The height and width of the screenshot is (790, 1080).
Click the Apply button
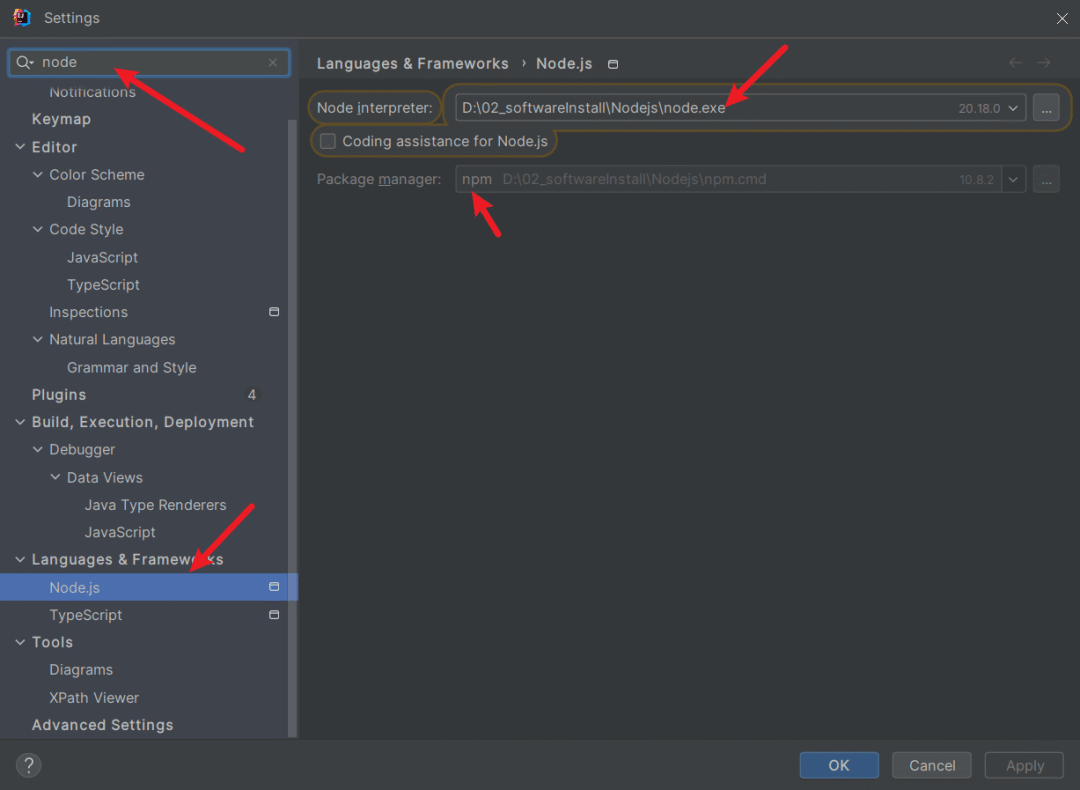[1024, 765]
